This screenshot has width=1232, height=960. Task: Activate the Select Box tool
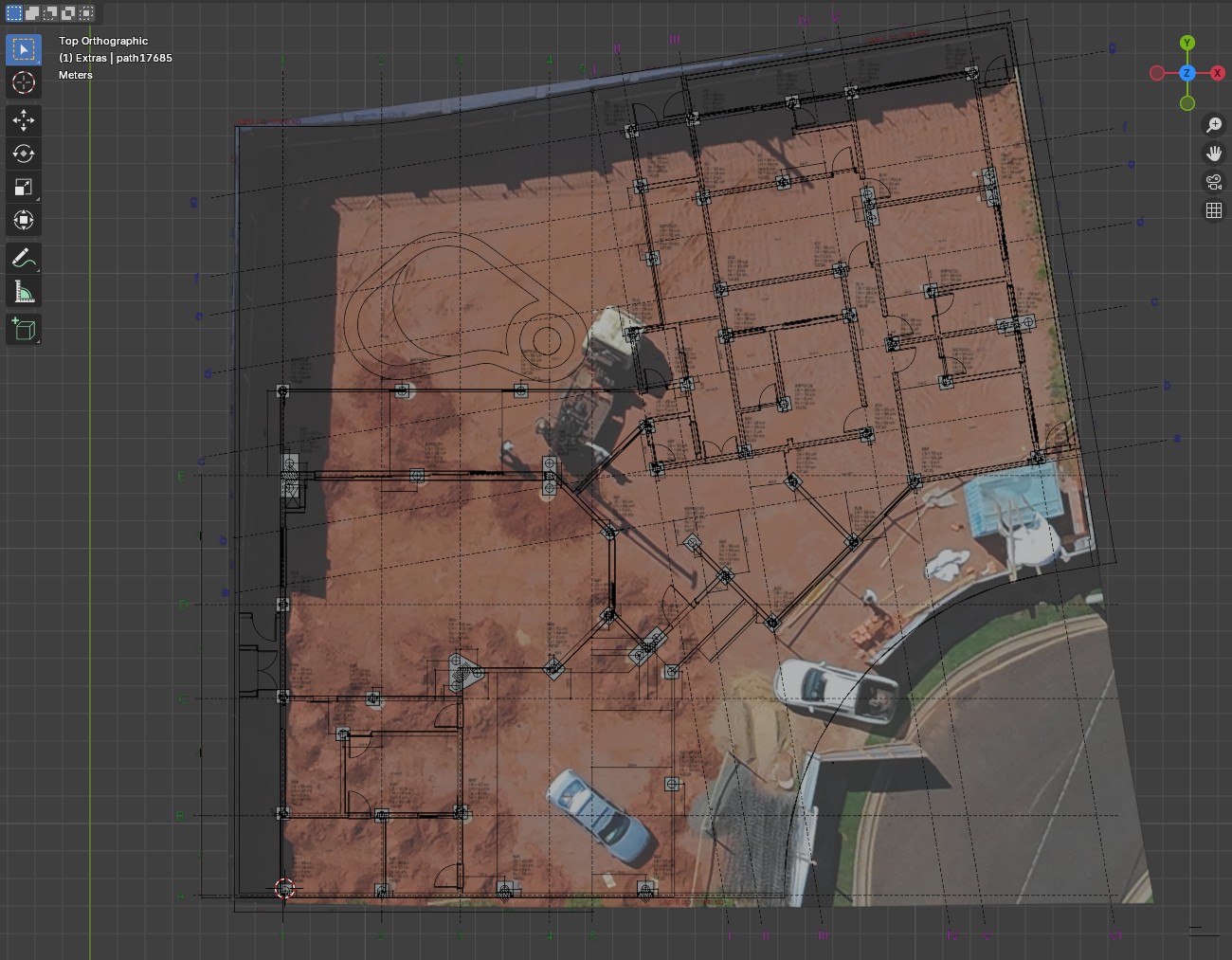pos(24,49)
